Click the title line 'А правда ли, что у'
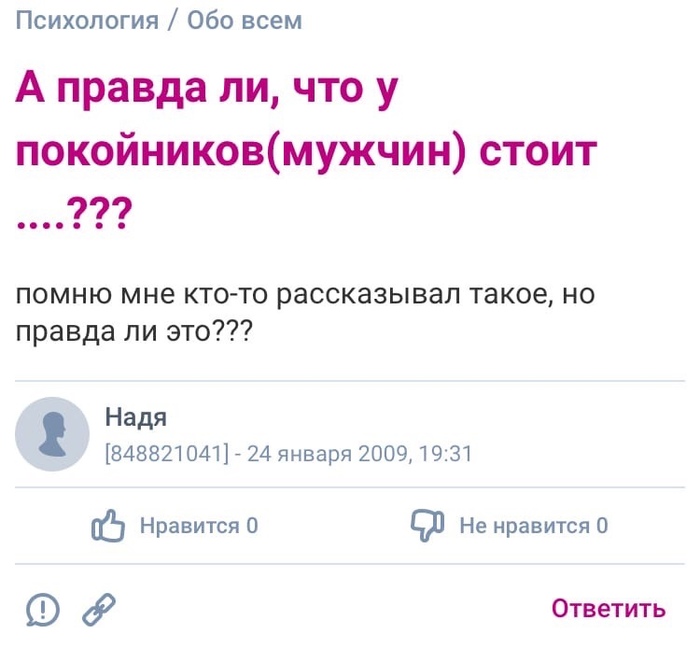700x648 pixels. pos(208,93)
